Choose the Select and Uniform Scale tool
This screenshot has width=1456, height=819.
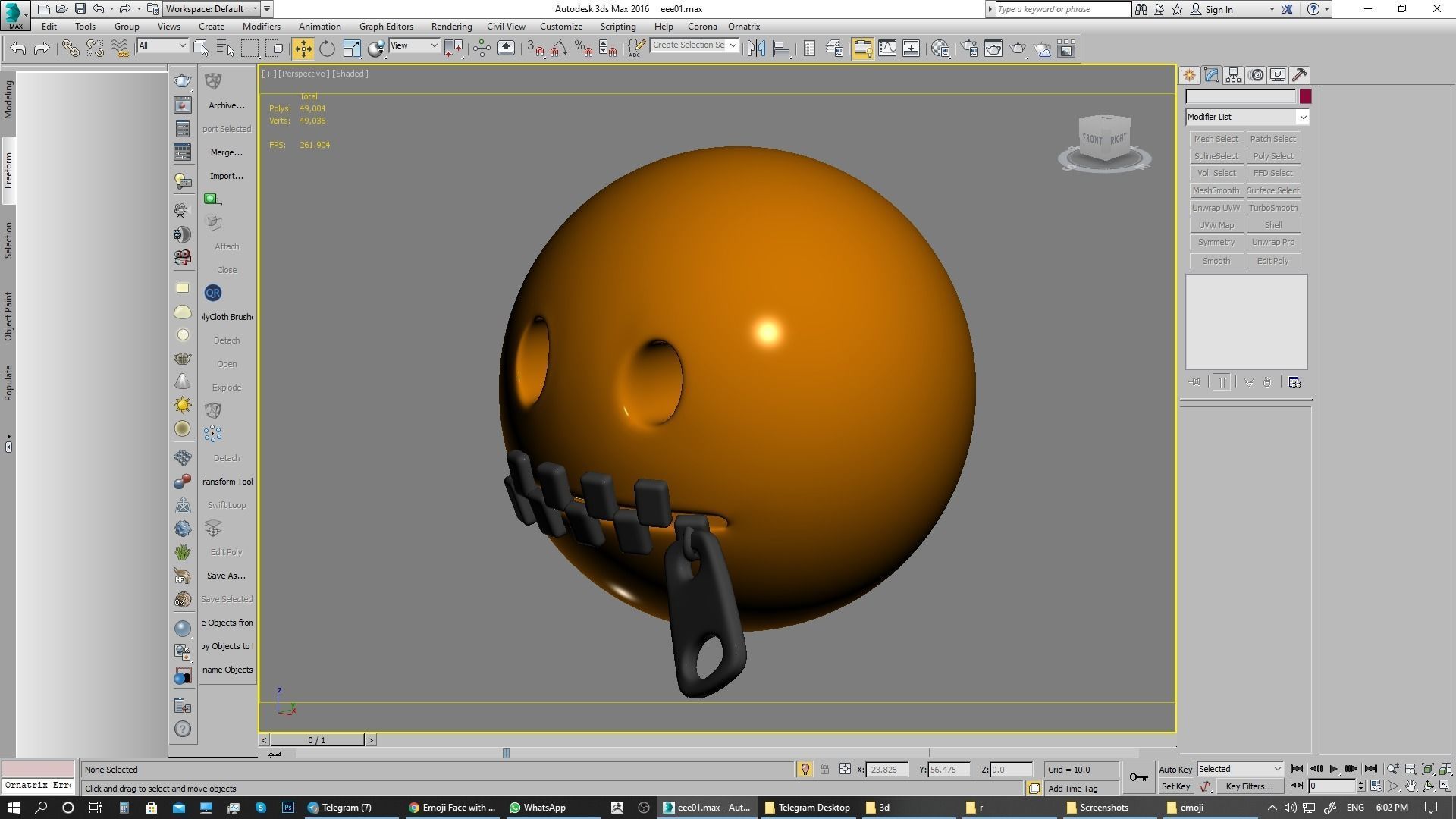click(352, 49)
